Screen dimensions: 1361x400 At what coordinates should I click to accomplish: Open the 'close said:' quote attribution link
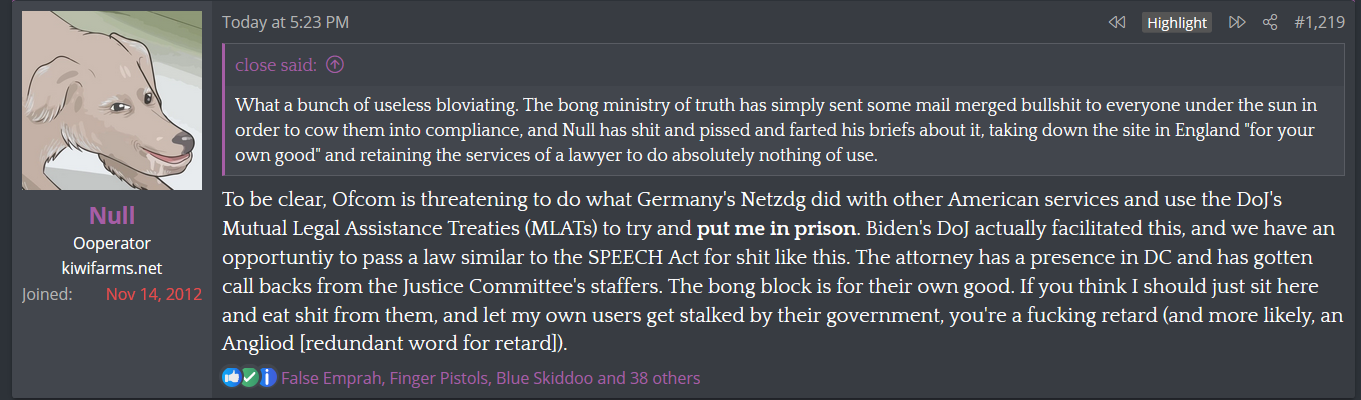pyautogui.click(x=276, y=66)
